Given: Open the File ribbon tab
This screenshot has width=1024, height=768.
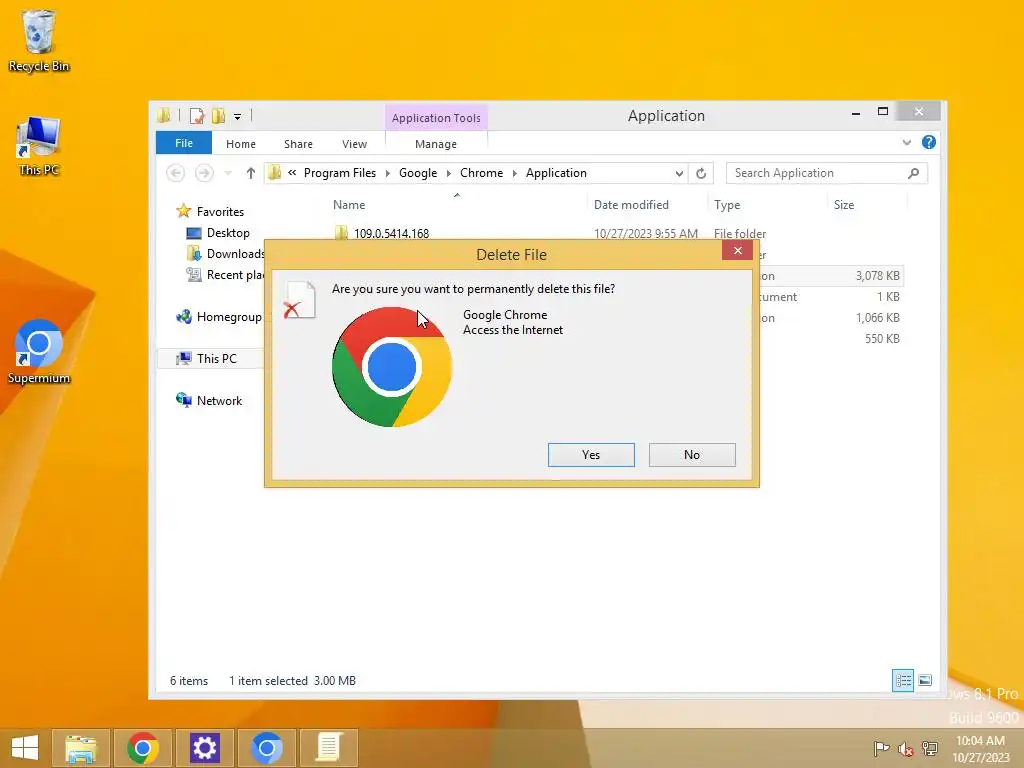Looking at the screenshot, I should (x=184, y=143).
